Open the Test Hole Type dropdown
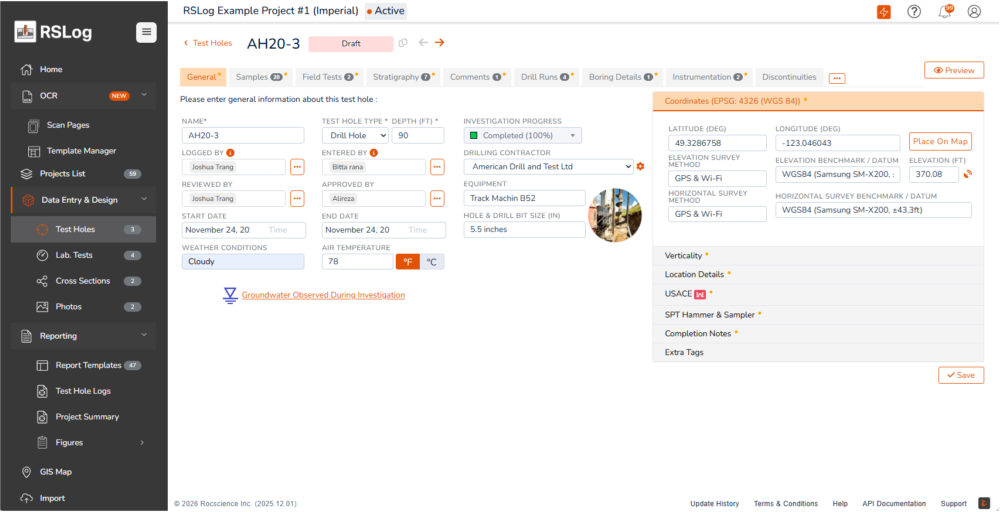This screenshot has height=512, width=1000. click(354, 136)
